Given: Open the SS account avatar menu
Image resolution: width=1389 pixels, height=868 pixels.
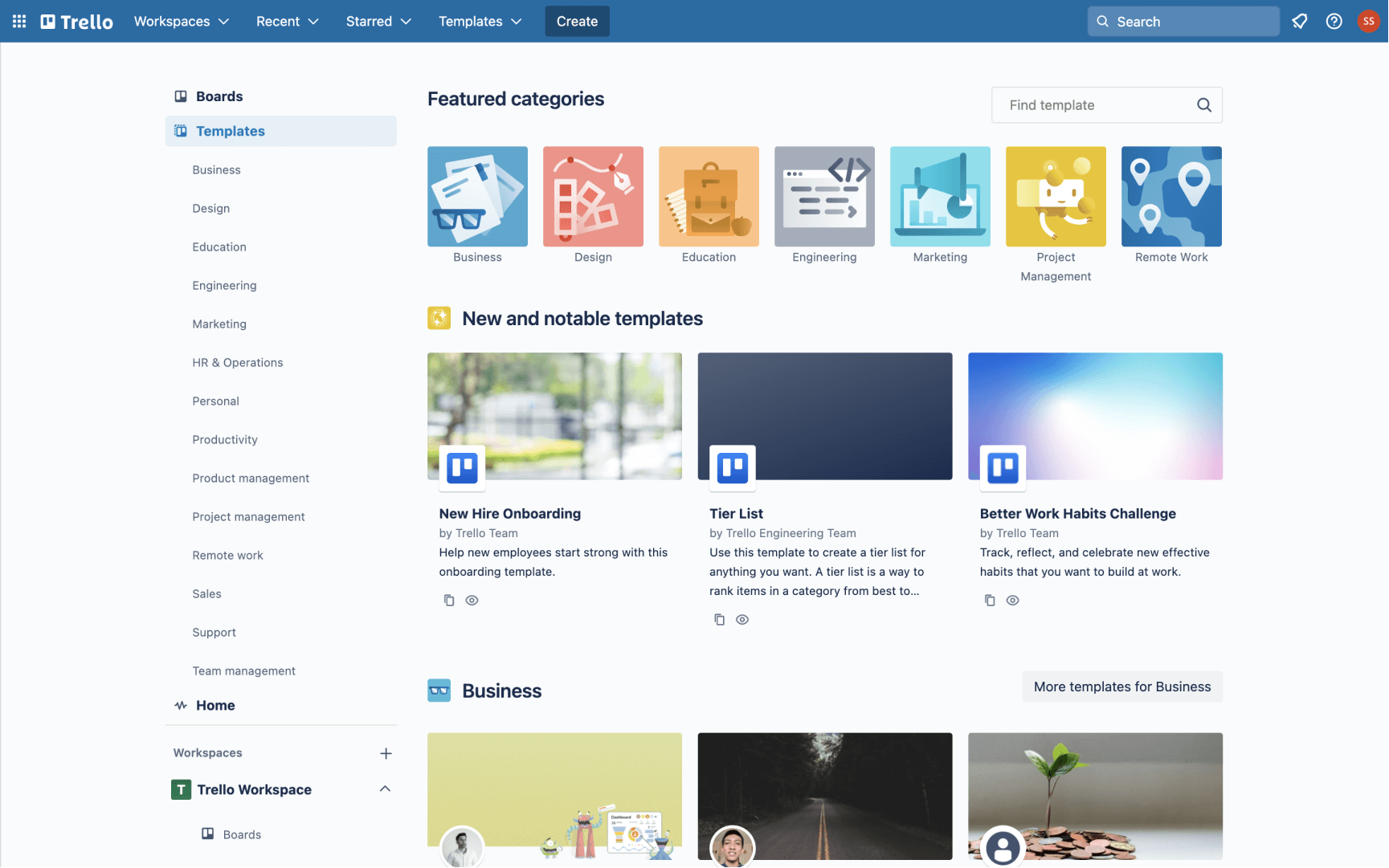Looking at the screenshot, I should pos(1368,22).
